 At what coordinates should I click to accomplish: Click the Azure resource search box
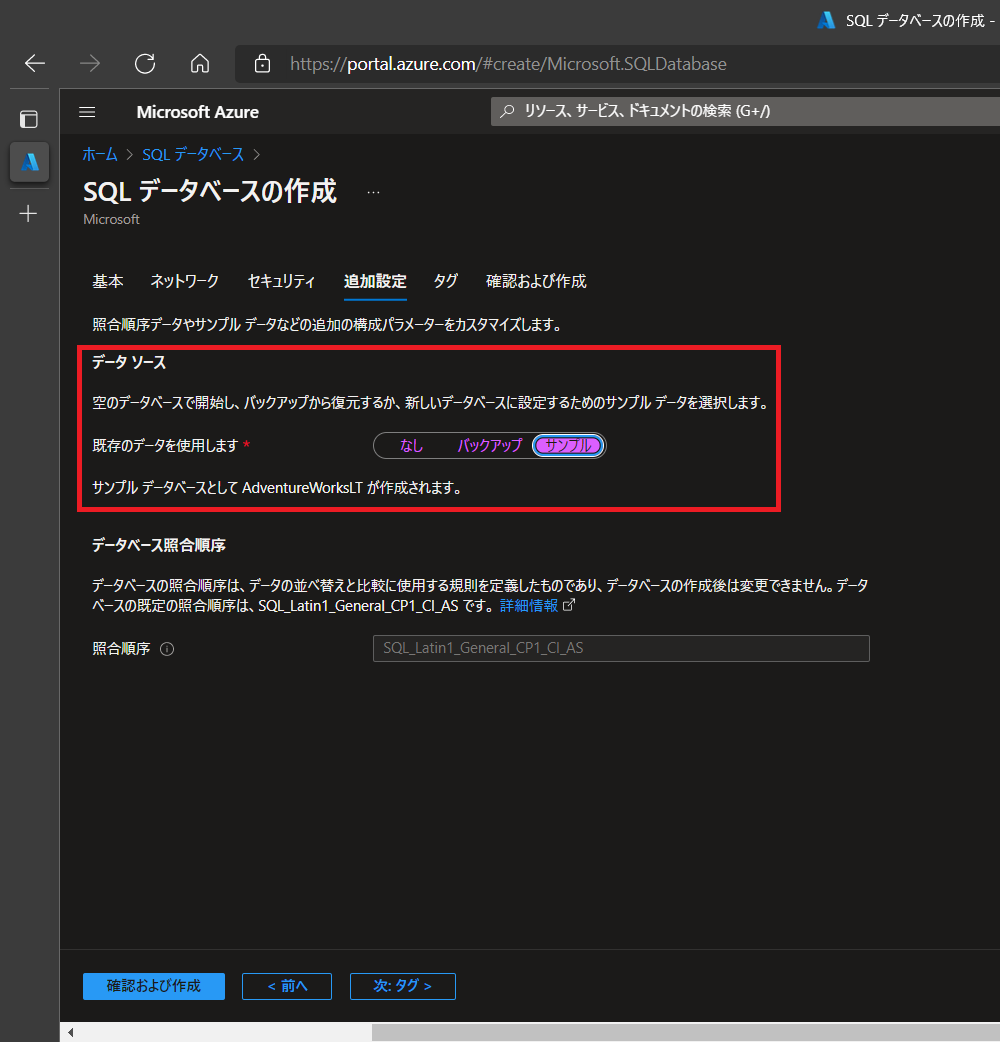pyautogui.click(x=745, y=111)
